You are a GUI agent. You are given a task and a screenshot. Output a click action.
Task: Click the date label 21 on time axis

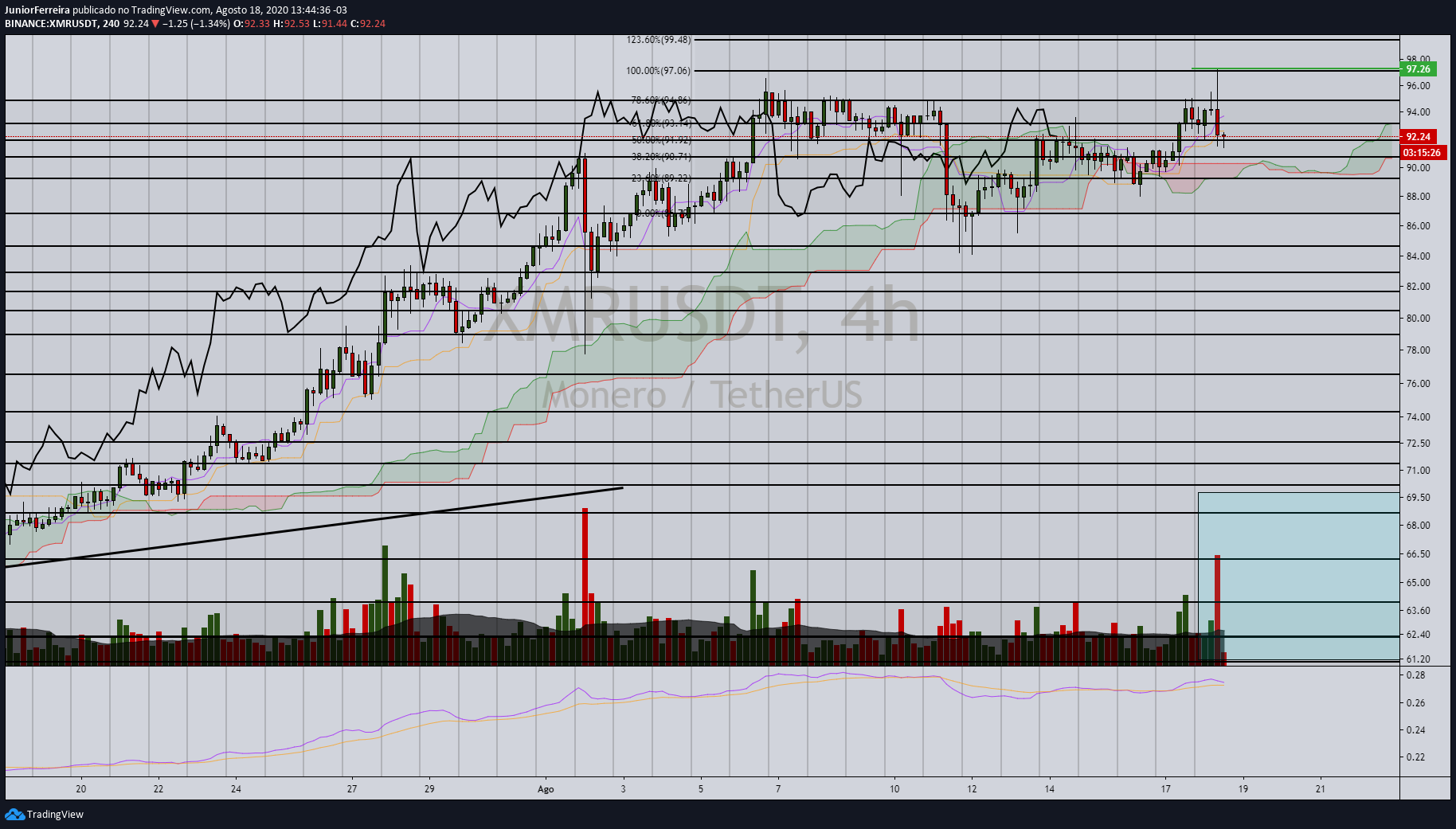tap(1321, 789)
